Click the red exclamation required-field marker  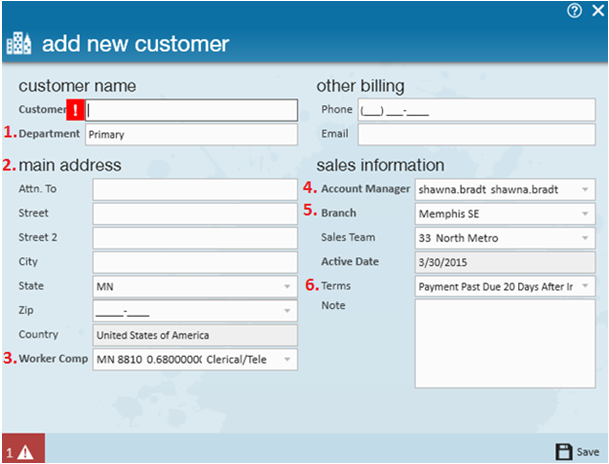tap(75, 109)
